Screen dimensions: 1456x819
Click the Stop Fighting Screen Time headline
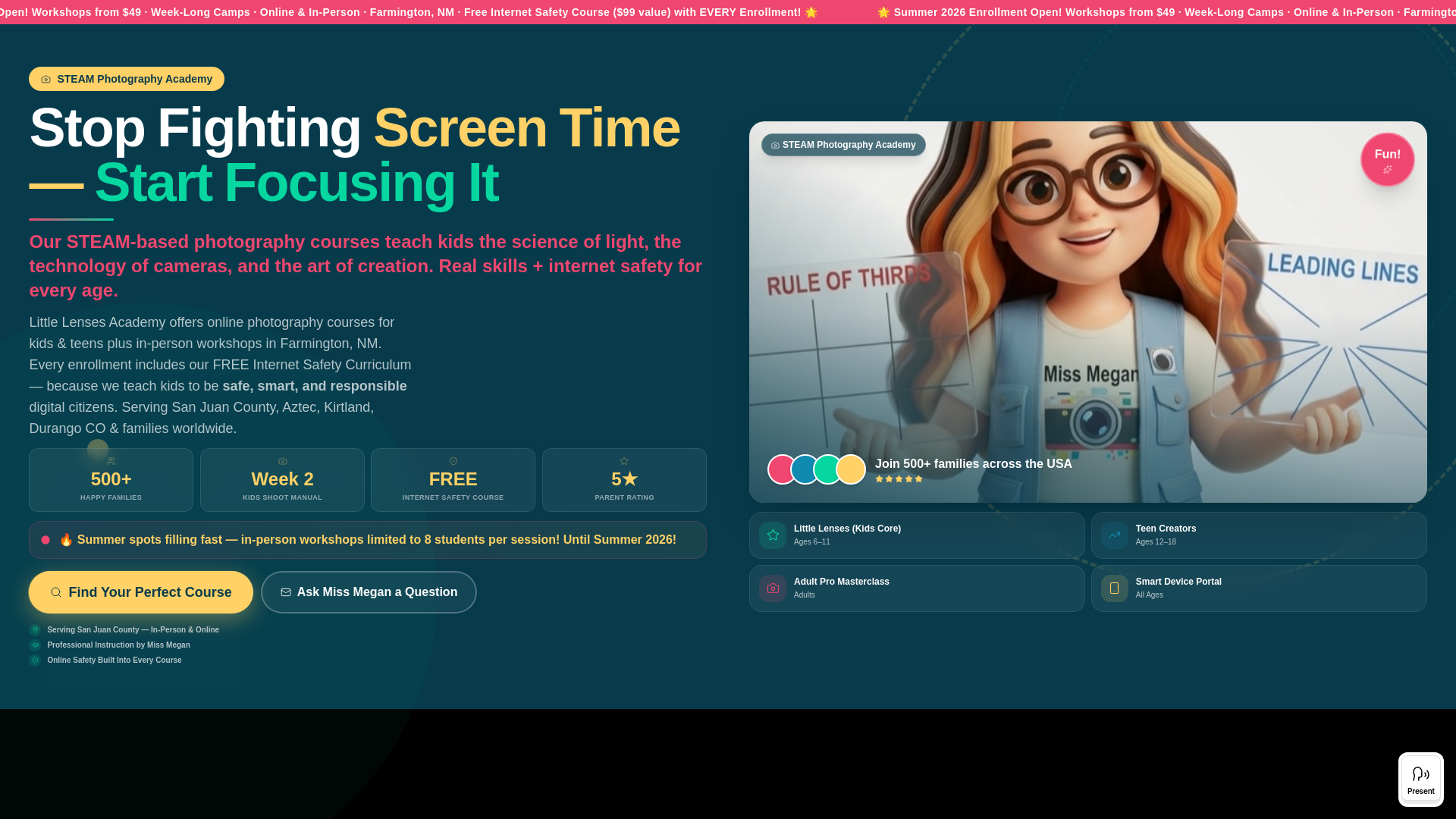pyautogui.click(x=354, y=155)
